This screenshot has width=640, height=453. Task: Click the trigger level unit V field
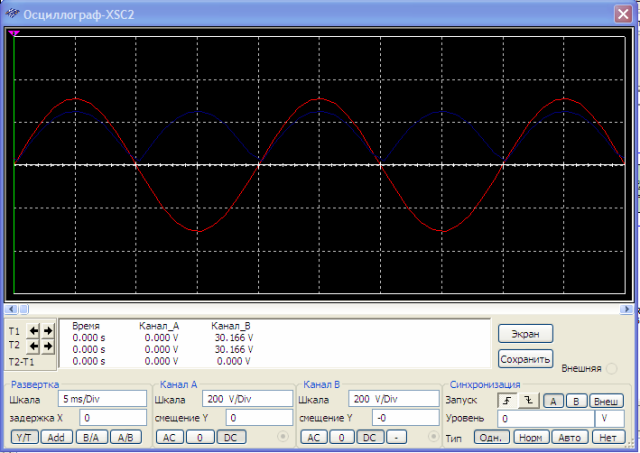(x=610, y=419)
